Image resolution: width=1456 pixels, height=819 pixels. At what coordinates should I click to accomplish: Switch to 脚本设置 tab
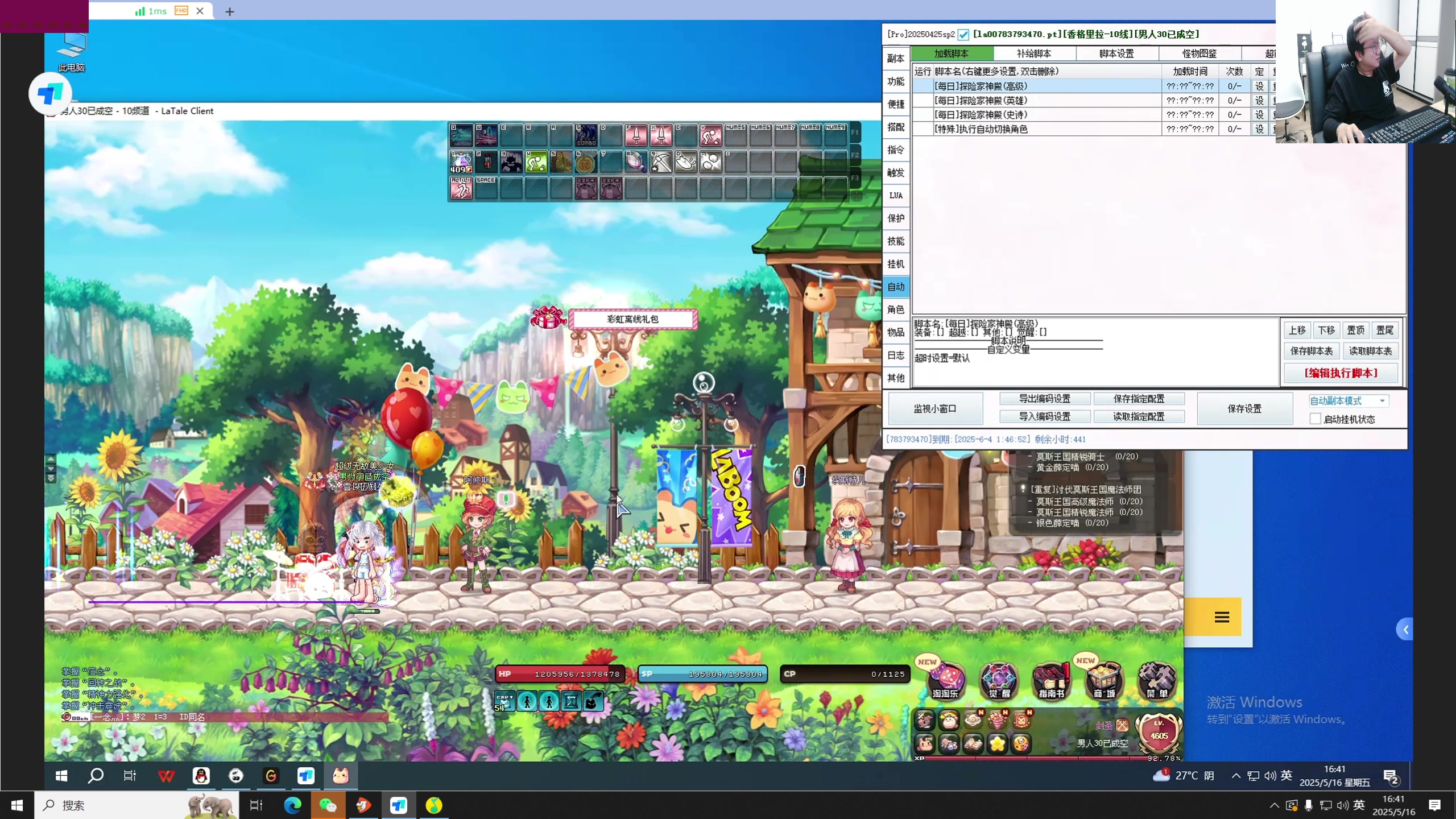(x=1116, y=53)
